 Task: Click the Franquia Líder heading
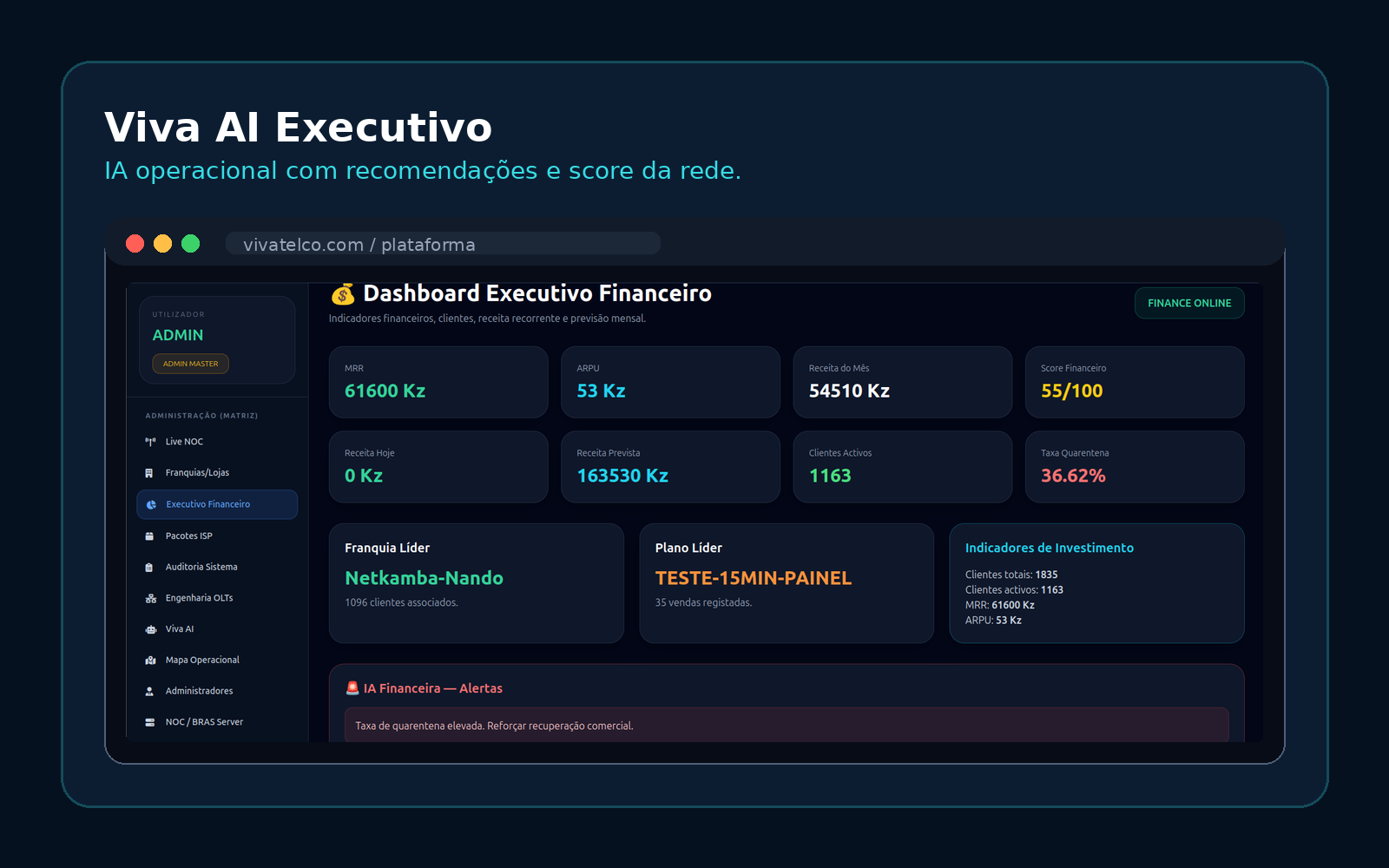click(387, 548)
